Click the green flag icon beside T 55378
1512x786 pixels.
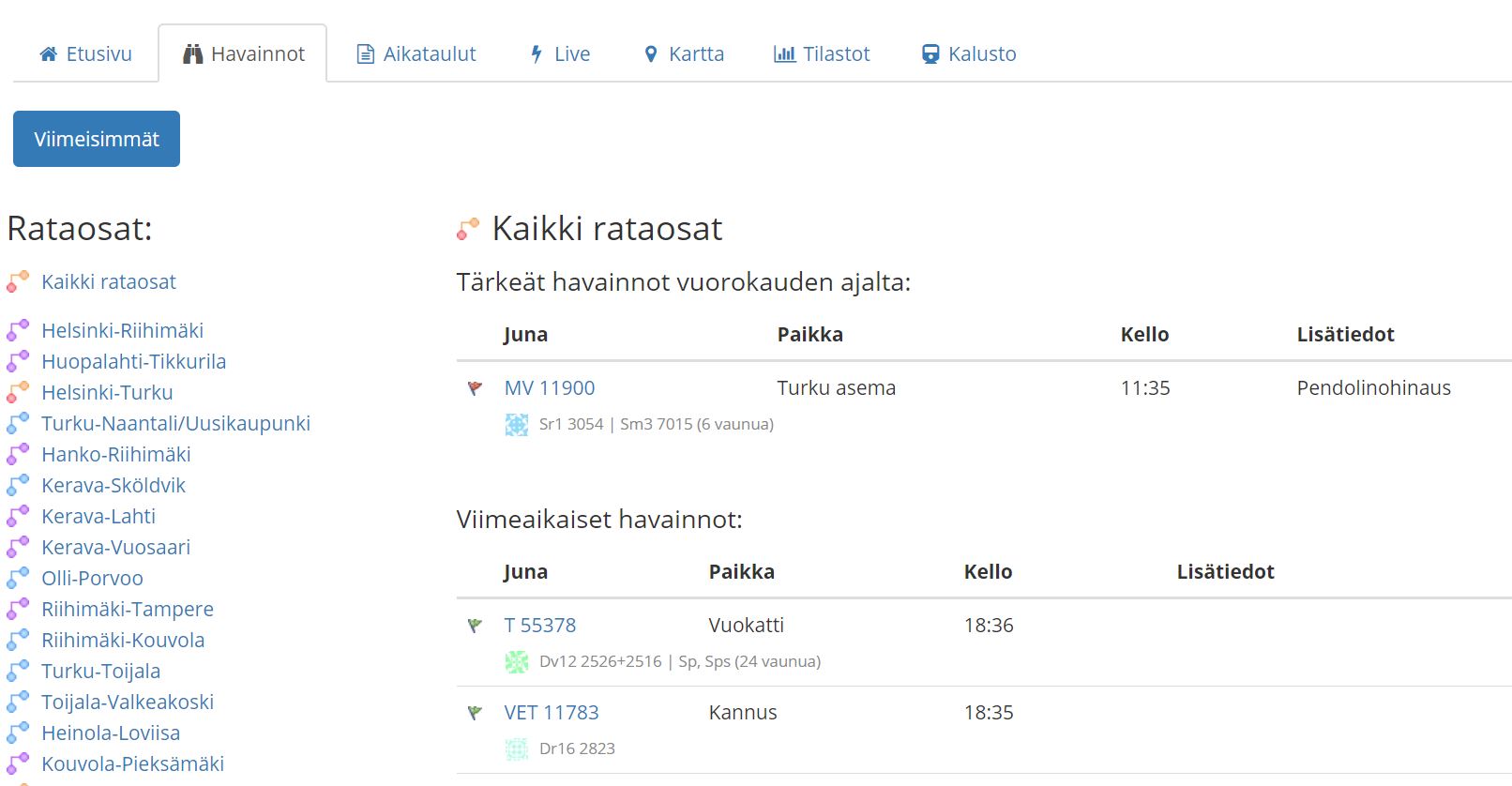point(475,626)
